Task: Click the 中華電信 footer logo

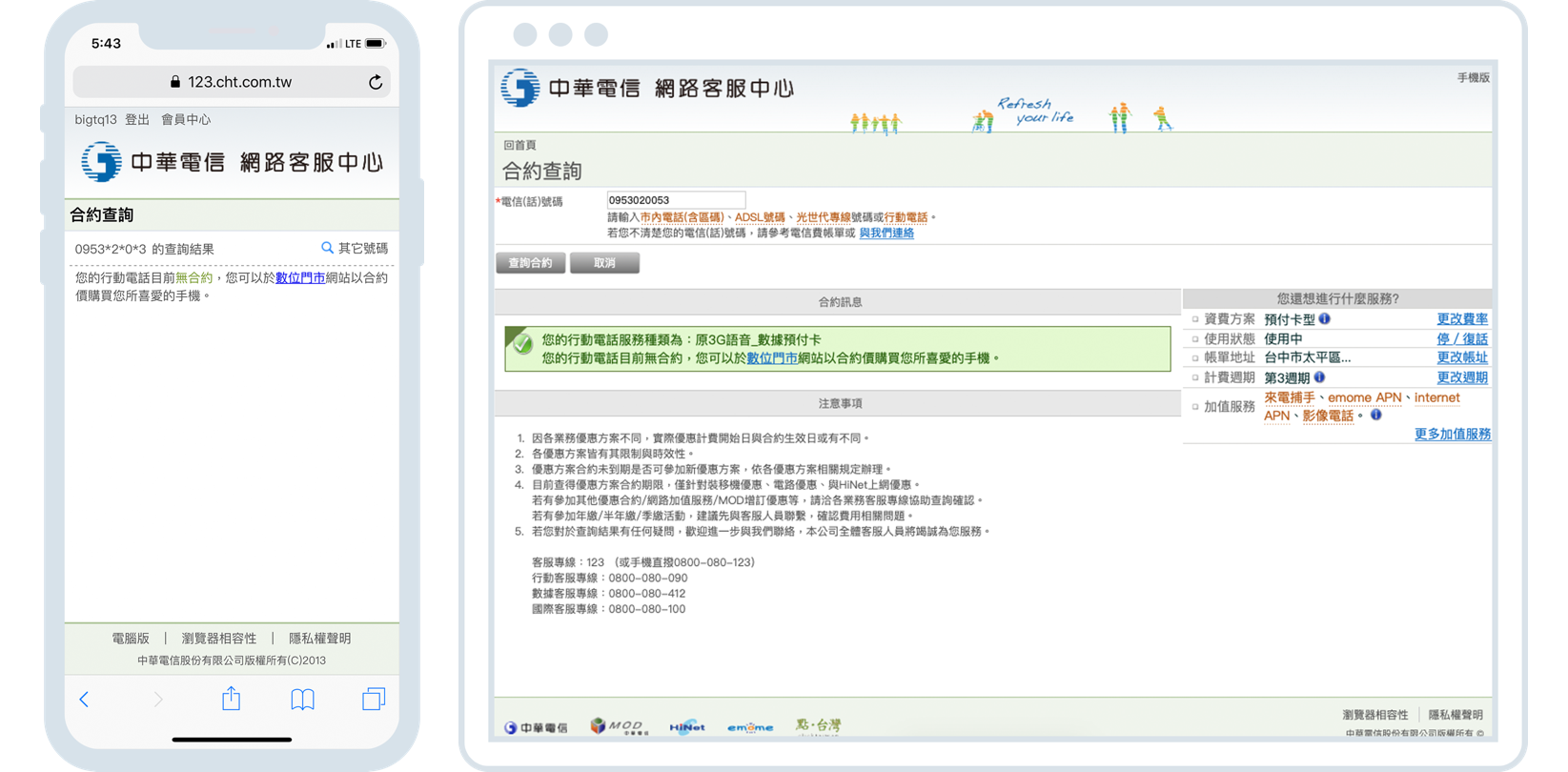Action: tap(536, 727)
